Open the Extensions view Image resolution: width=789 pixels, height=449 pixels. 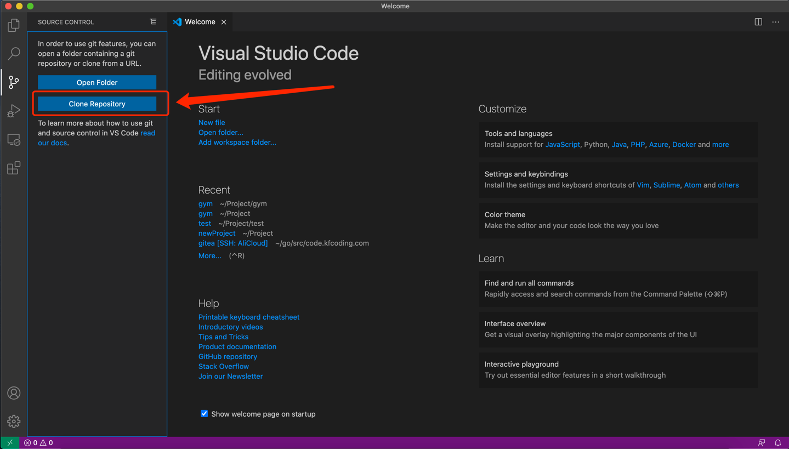pos(14,168)
